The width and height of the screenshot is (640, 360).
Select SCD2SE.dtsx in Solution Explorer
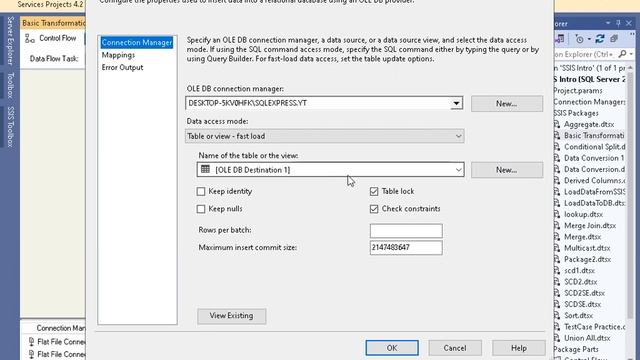(584, 293)
